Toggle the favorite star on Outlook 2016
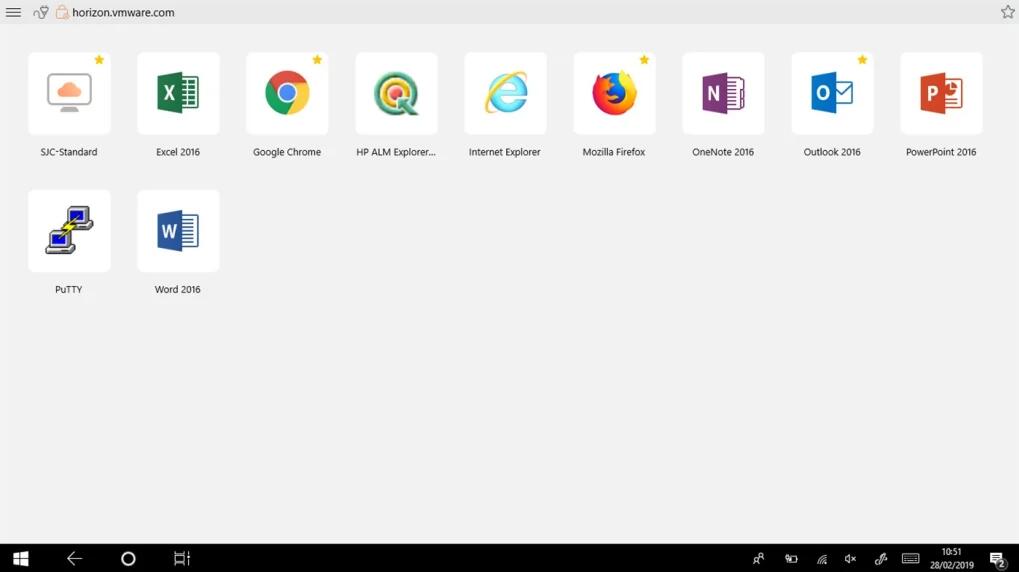This screenshot has height=572, width=1019. pyautogui.click(x=862, y=60)
